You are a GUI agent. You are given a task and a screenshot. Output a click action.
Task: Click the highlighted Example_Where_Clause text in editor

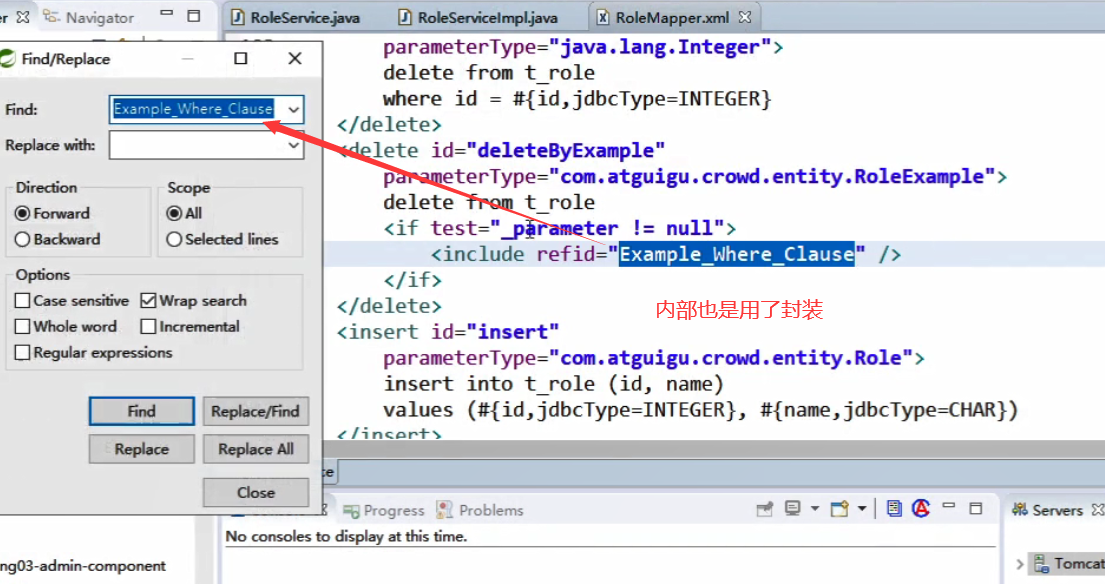737,254
